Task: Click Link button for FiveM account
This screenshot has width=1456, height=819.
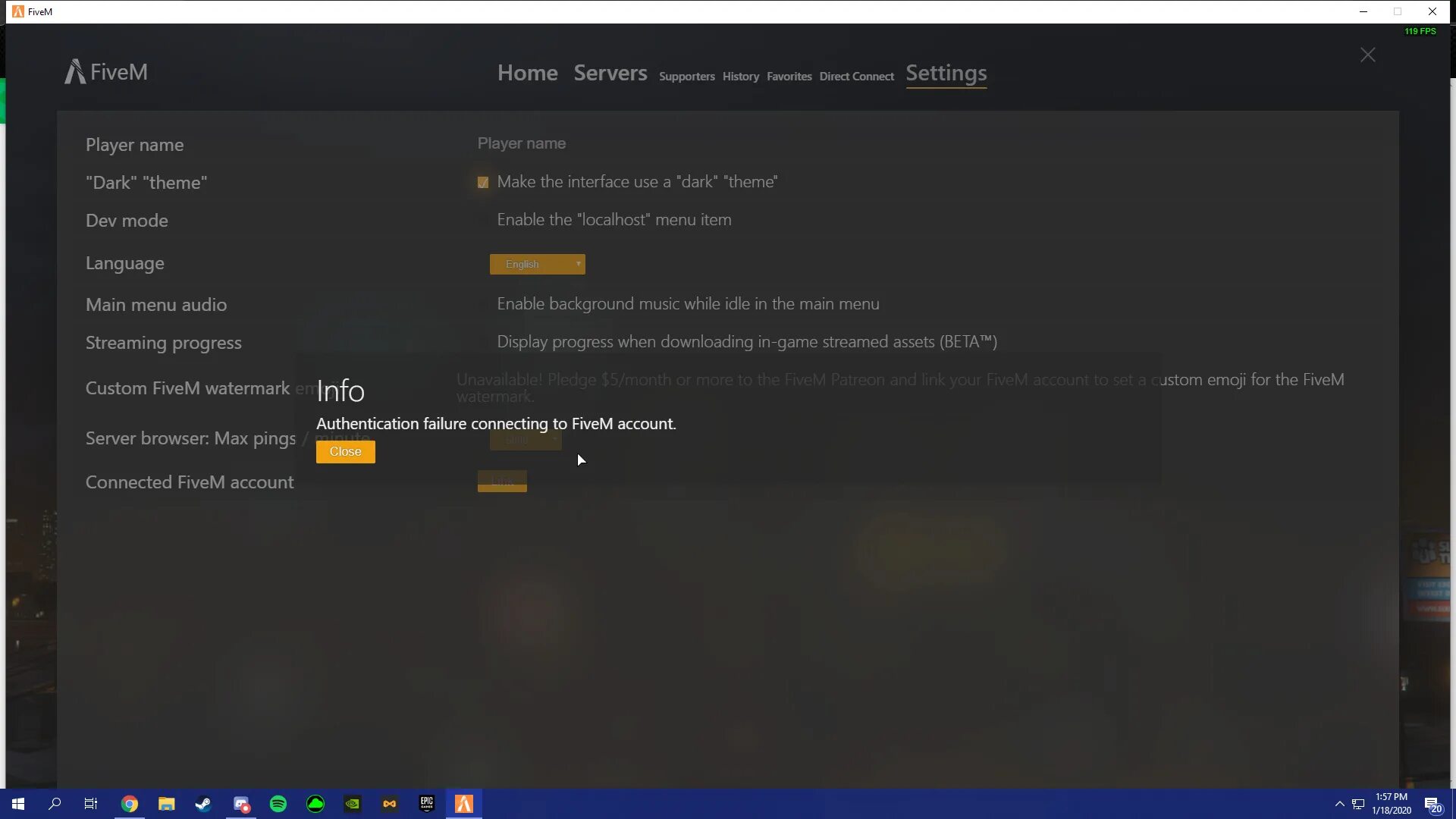Action: (502, 482)
